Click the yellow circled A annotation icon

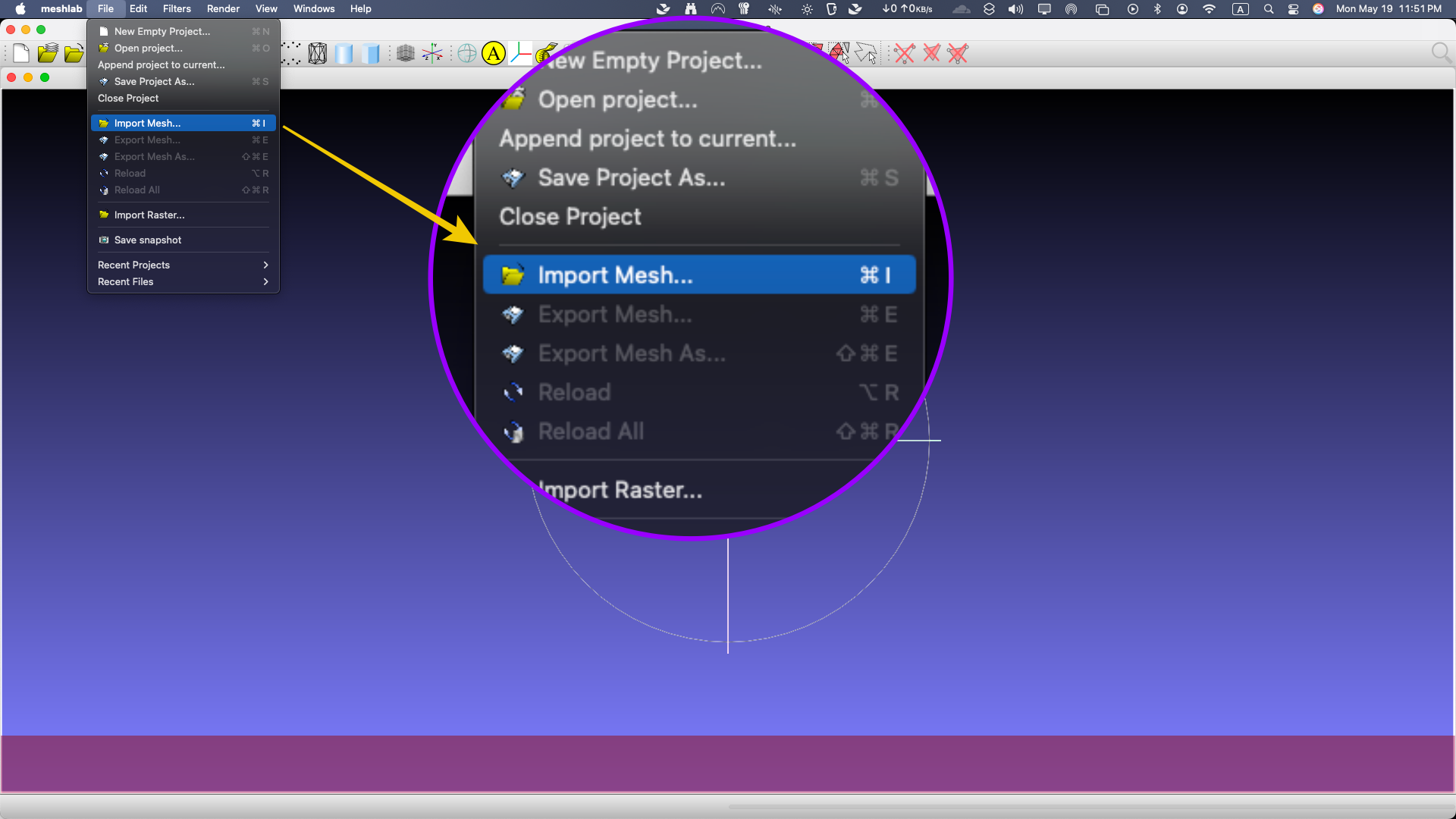point(494,53)
